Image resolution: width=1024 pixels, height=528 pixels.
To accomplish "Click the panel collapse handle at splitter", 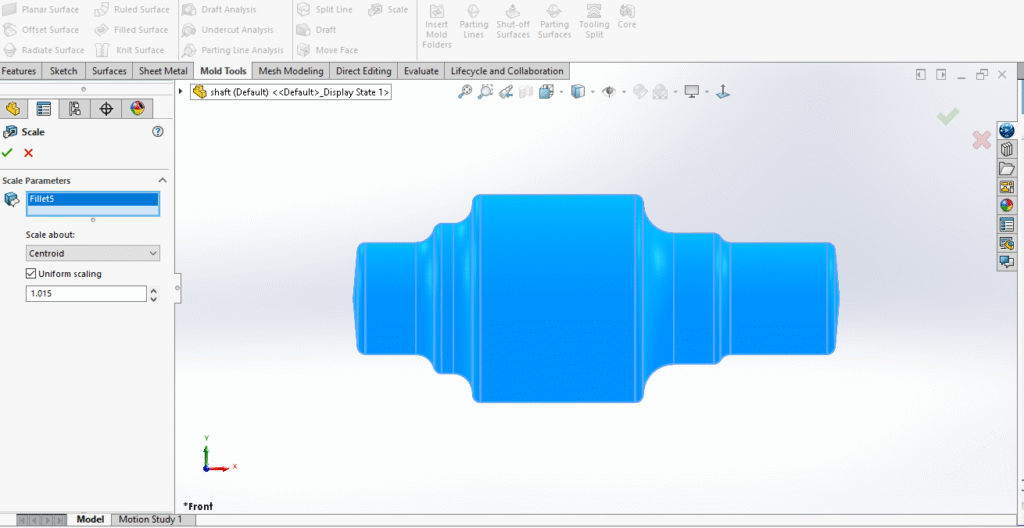I will coord(177,288).
